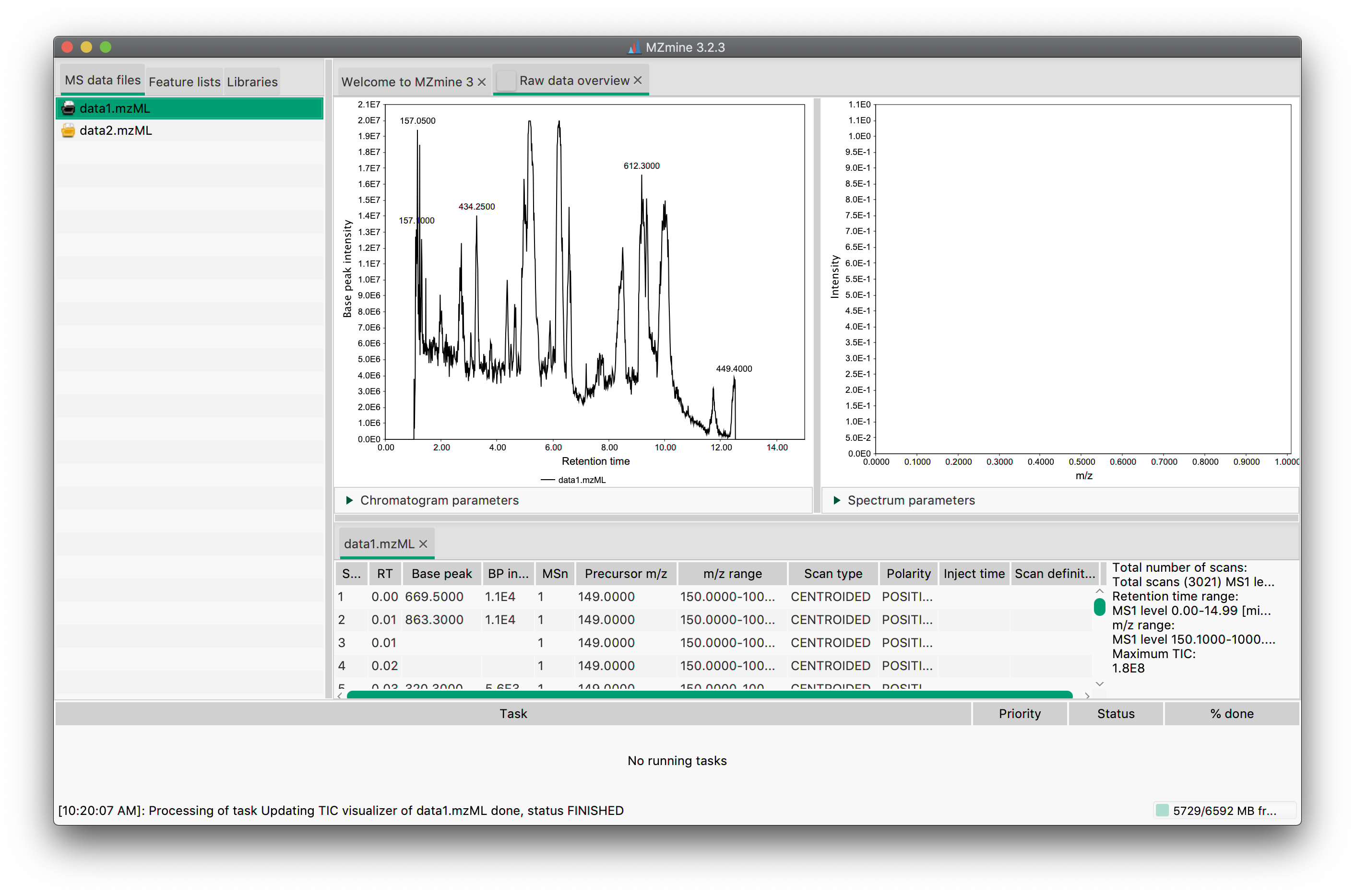Open the Libraries tab
This screenshot has height=896, width=1355.
click(x=251, y=81)
